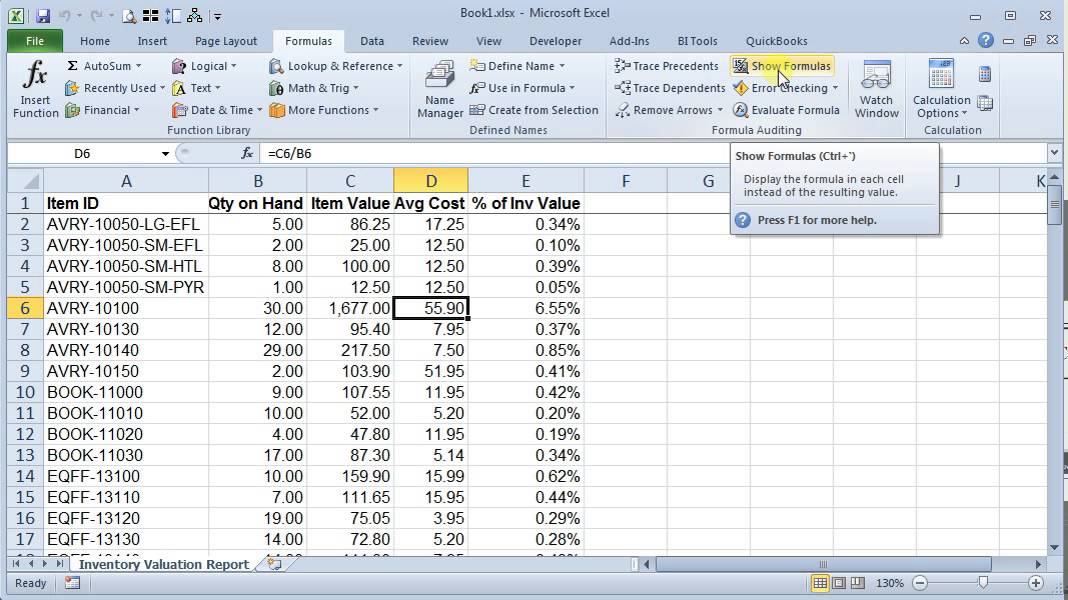Open the Name Box dropdown arrow
The height and width of the screenshot is (600, 1068).
click(165, 153)
